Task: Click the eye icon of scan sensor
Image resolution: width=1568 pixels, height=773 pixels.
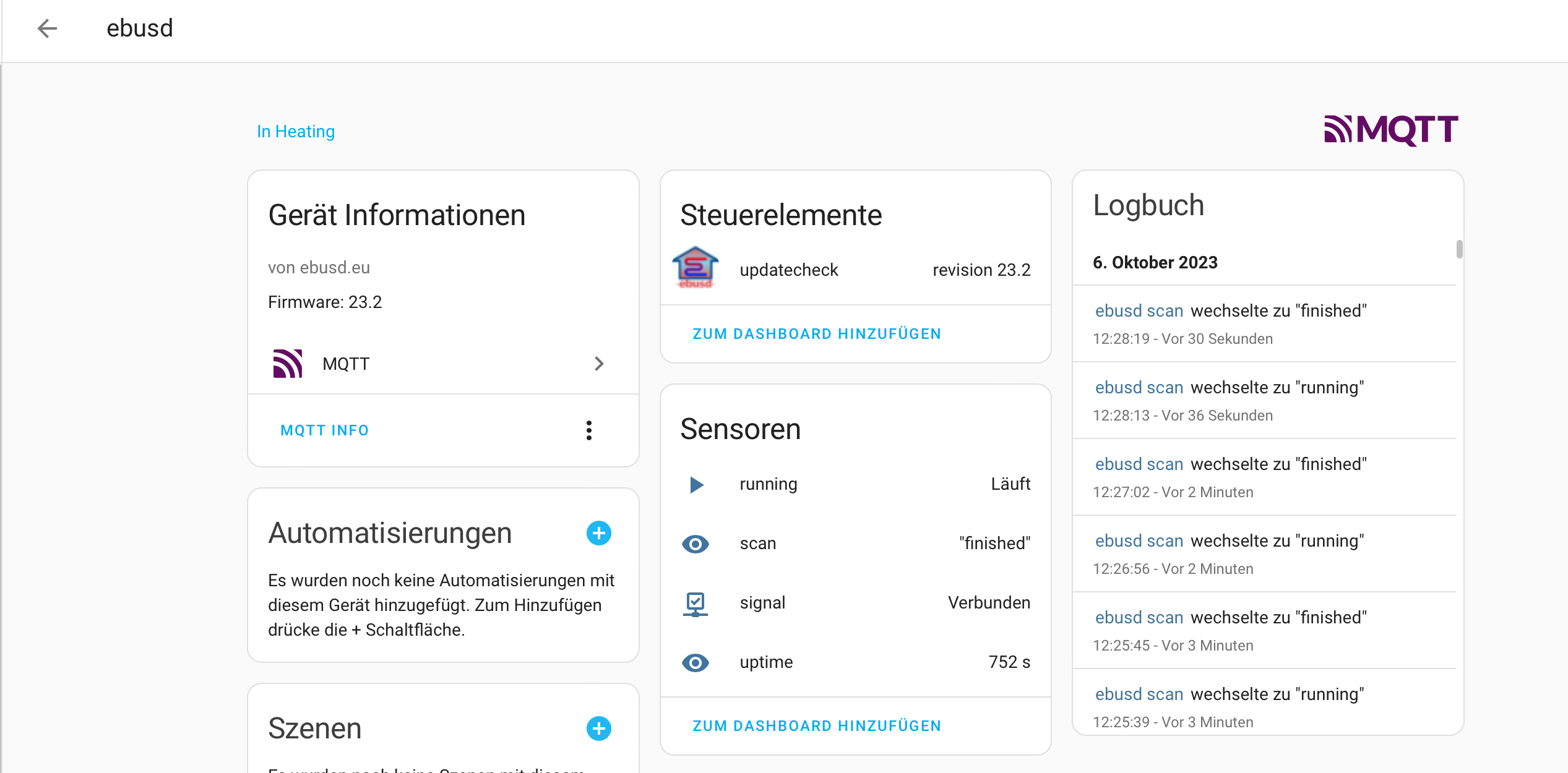Action: pos(696,544)
